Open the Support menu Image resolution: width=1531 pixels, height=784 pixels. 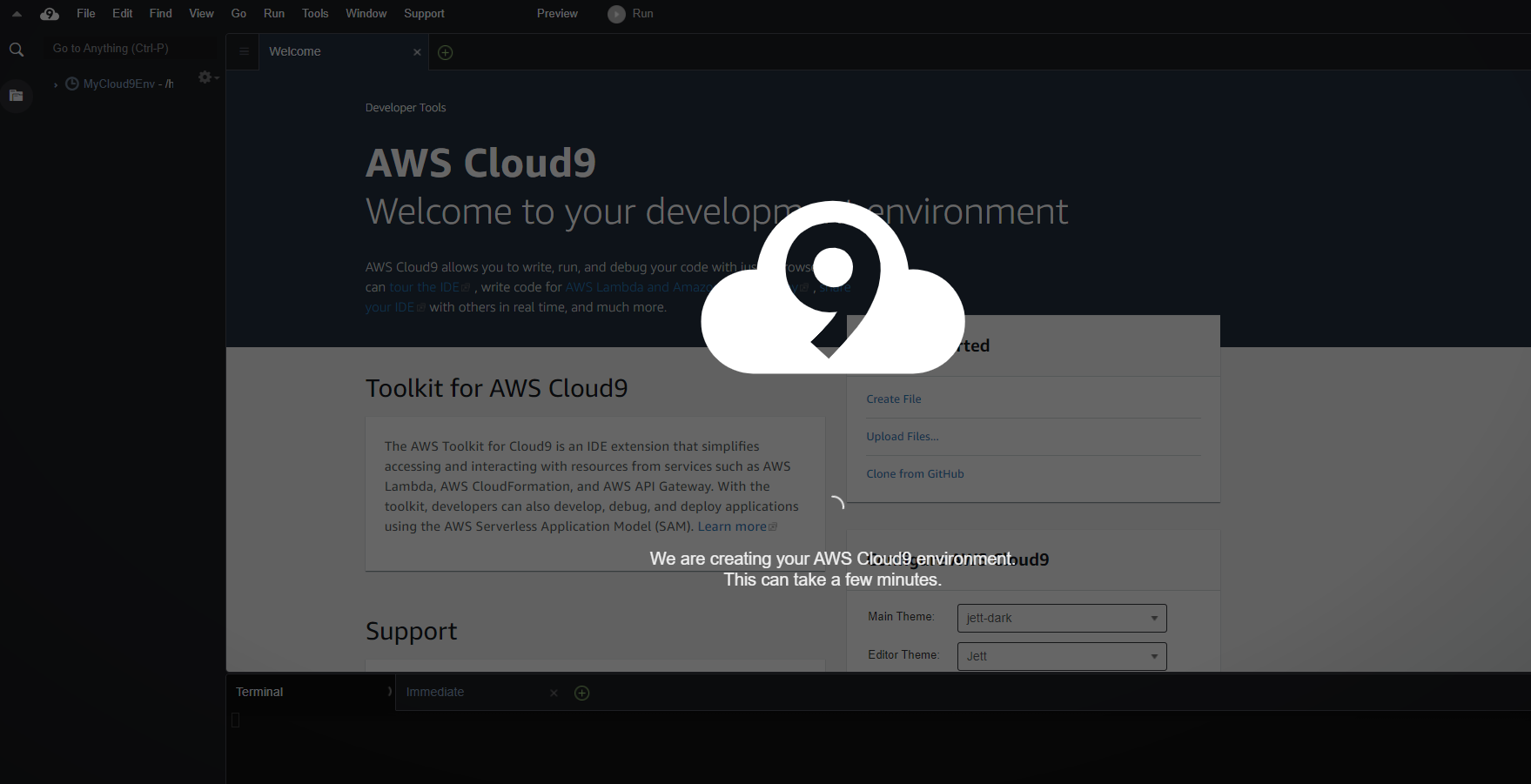424,14
